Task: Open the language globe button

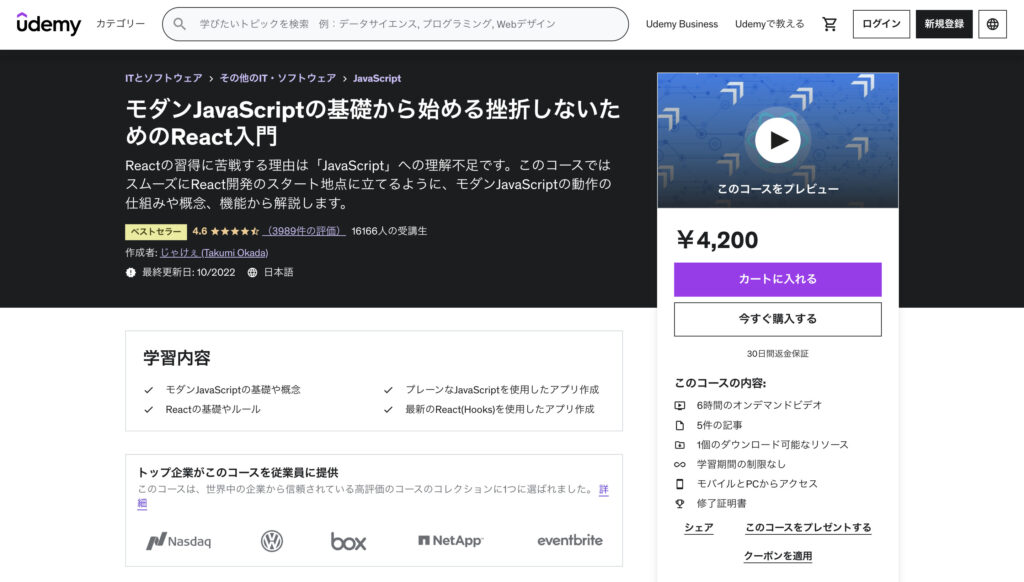Action: (992, 24)
